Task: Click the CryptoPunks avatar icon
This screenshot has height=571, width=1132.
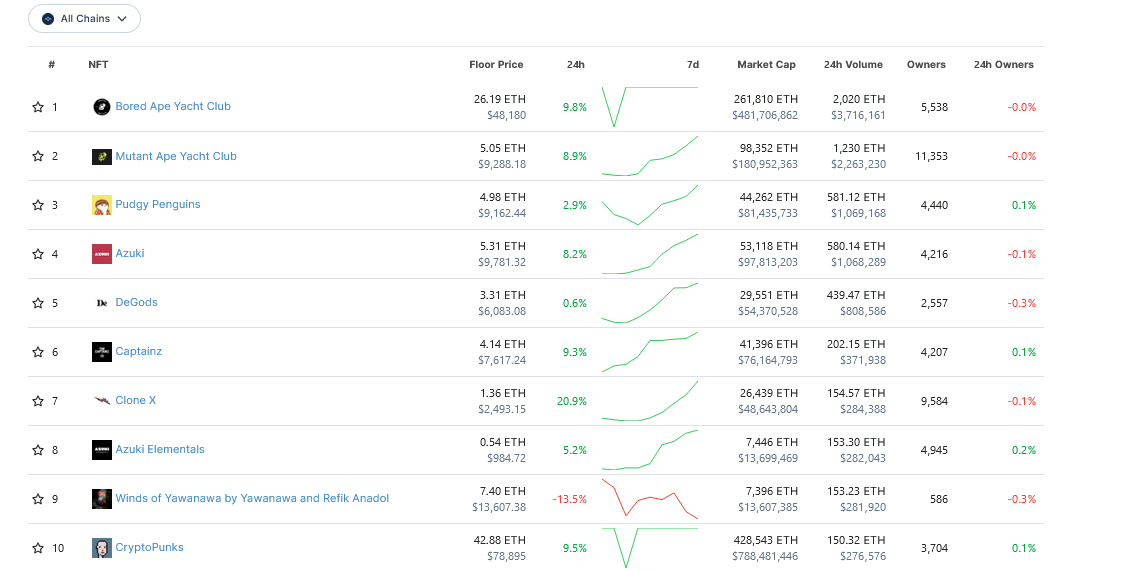Action: click(102, 548)
